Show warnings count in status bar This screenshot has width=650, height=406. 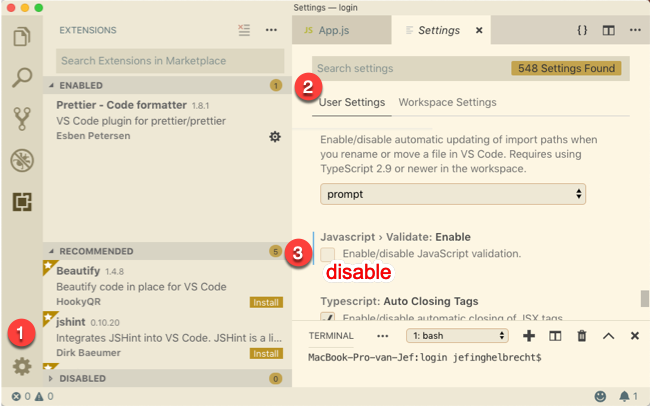(x=44, y=396)
